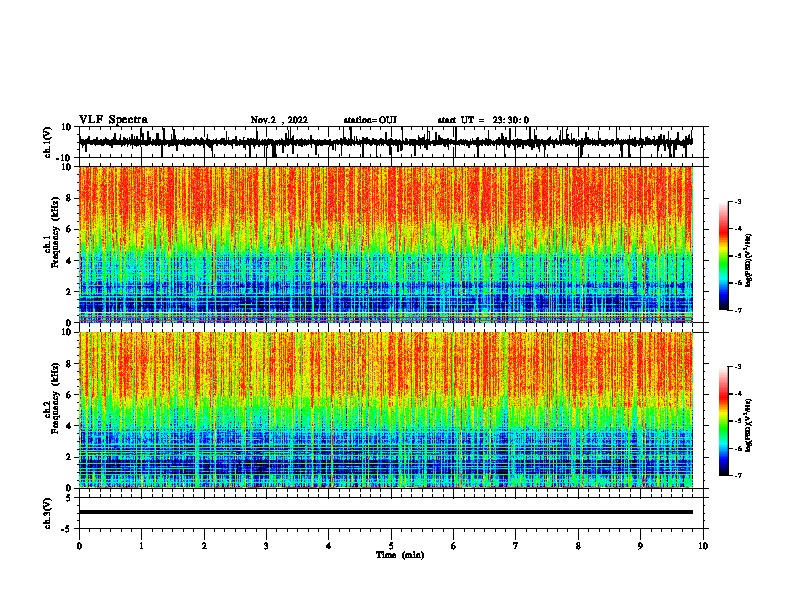
Task: Click the '4' kHz tick on ch.2 spectrogram
Action: click(69, 426)
